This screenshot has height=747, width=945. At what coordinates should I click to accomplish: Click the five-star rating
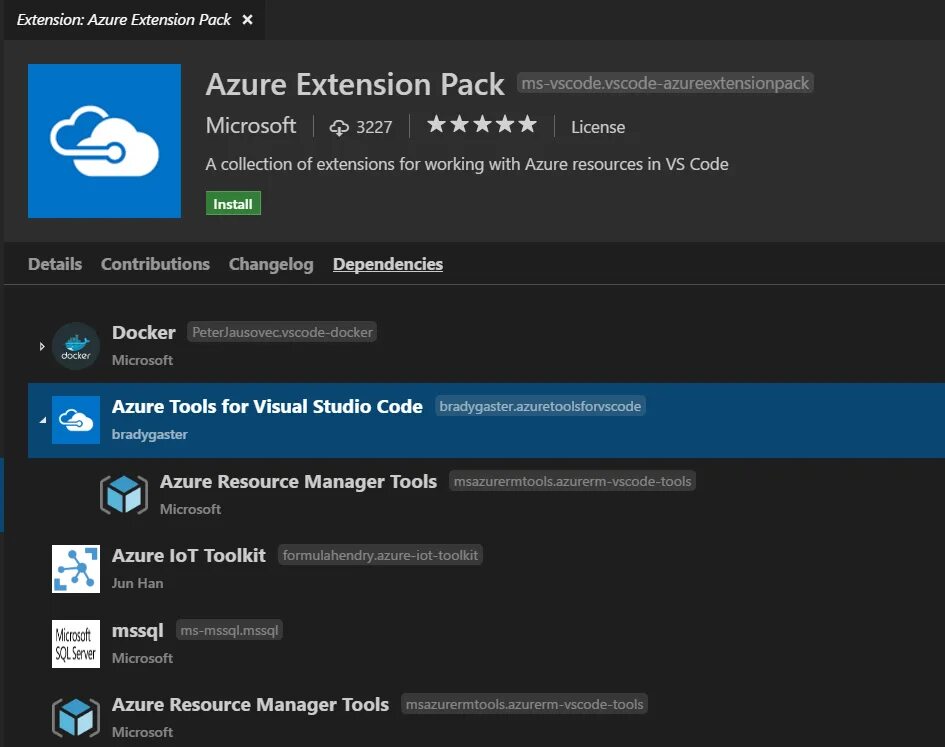482,124
